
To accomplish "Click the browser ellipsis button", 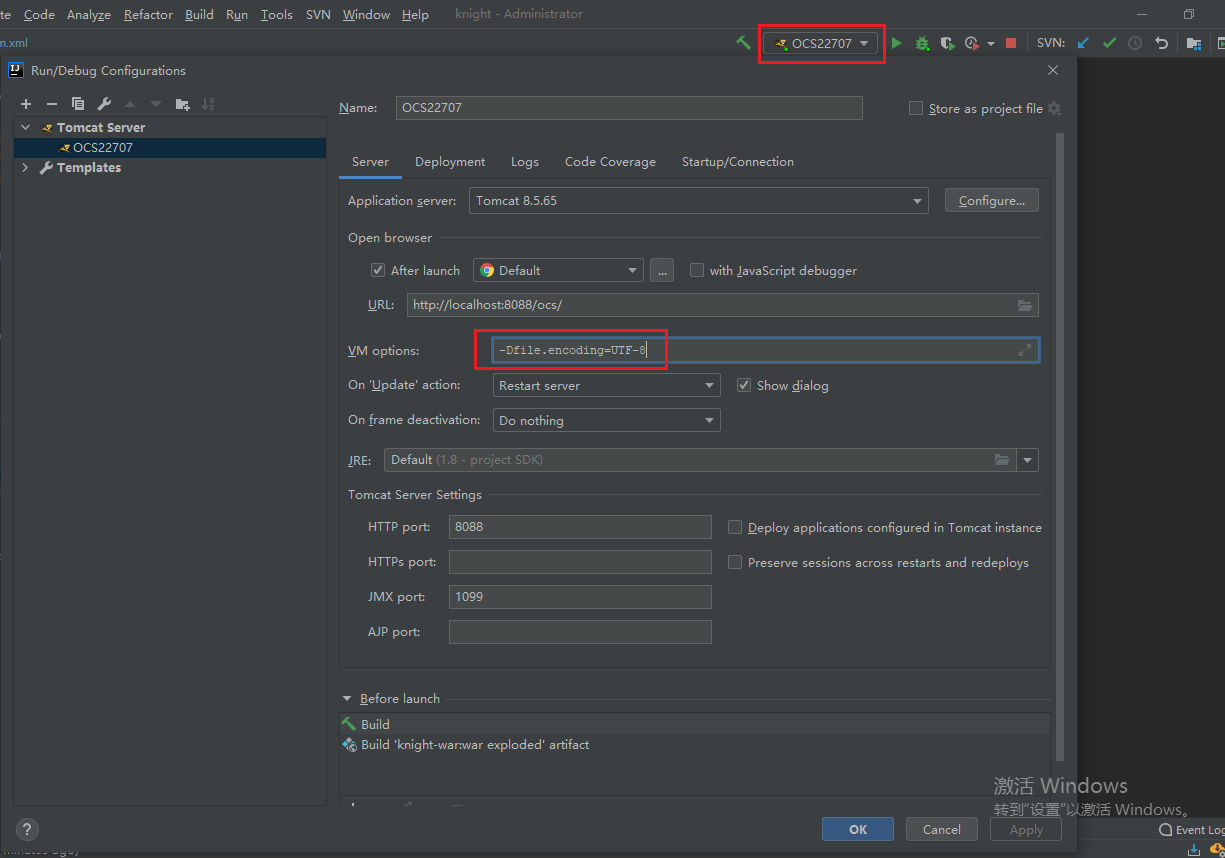I will point(662,270).
